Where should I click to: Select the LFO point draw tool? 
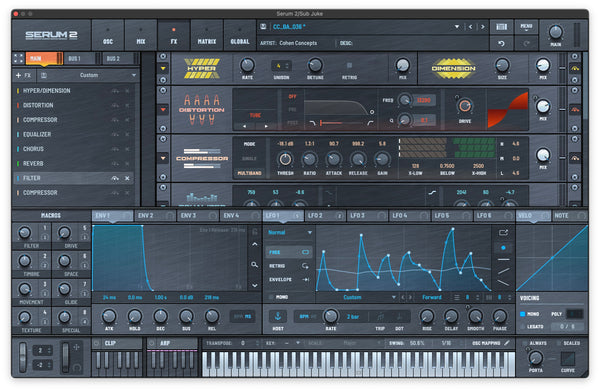tap(503, 248)
